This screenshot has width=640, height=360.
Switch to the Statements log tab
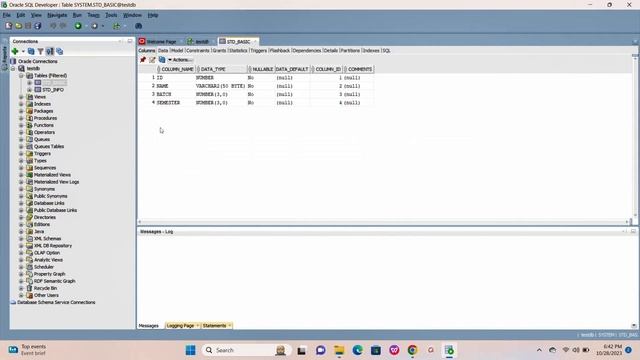click(x=217, y=326)
